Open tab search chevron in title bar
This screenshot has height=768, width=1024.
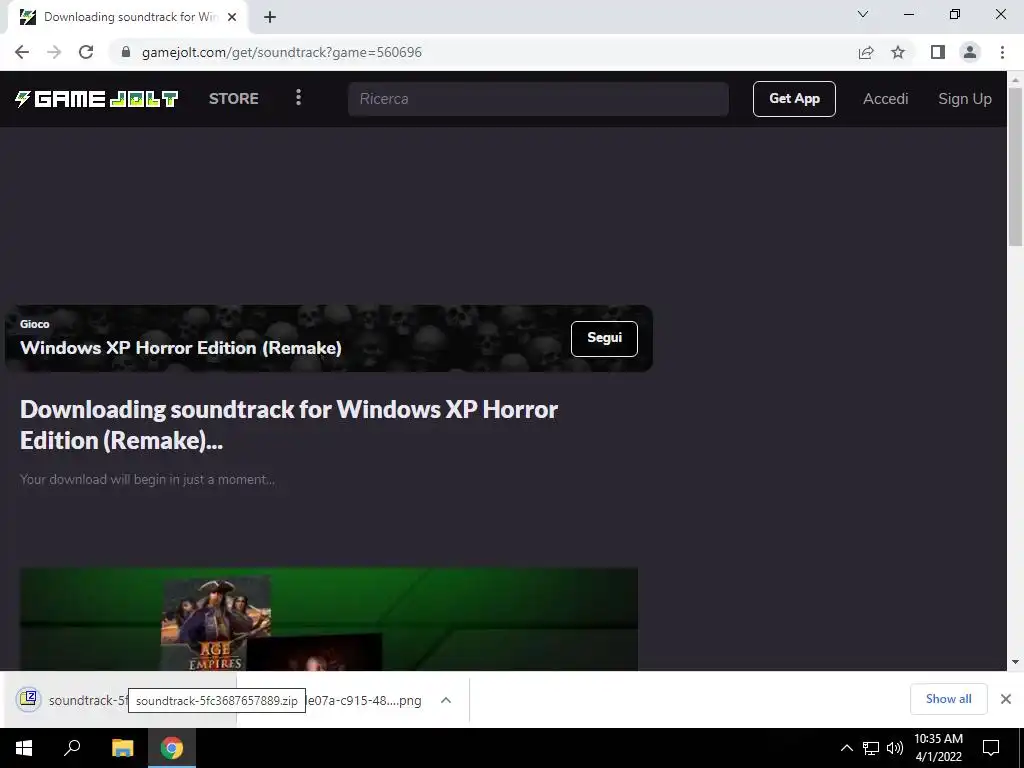point(863,14)
